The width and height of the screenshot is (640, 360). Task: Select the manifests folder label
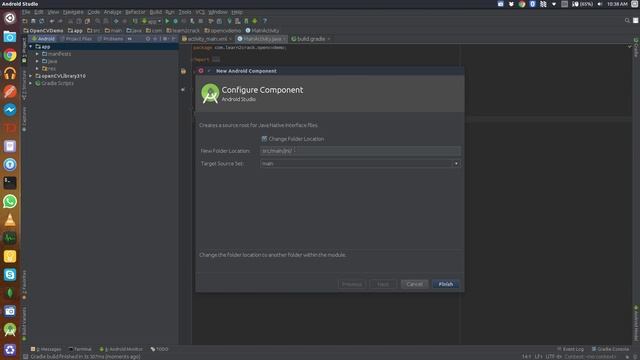click(x=59, y=54)
